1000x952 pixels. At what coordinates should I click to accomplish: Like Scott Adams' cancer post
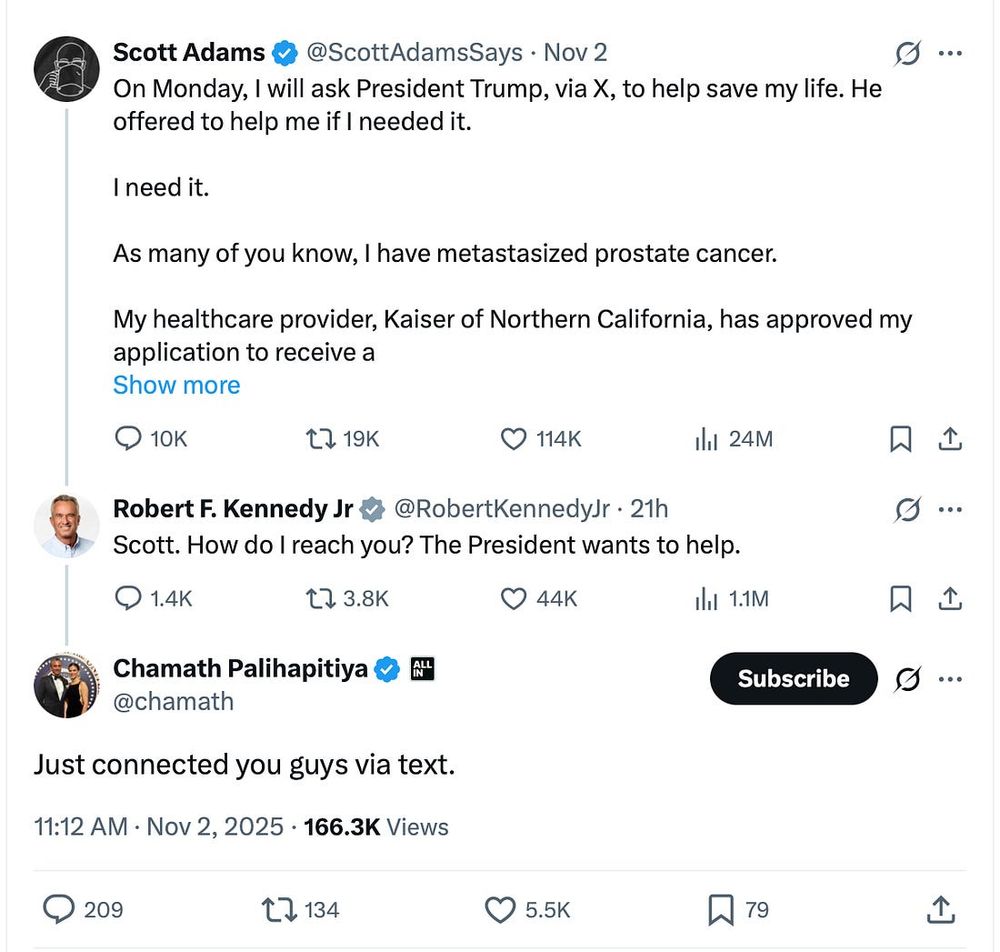pos(514,439)
